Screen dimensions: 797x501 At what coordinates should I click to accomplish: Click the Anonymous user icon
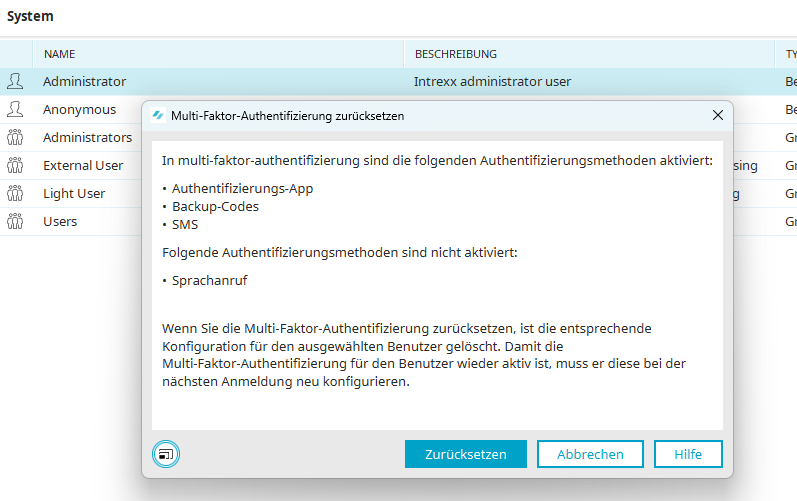[15, 109]
